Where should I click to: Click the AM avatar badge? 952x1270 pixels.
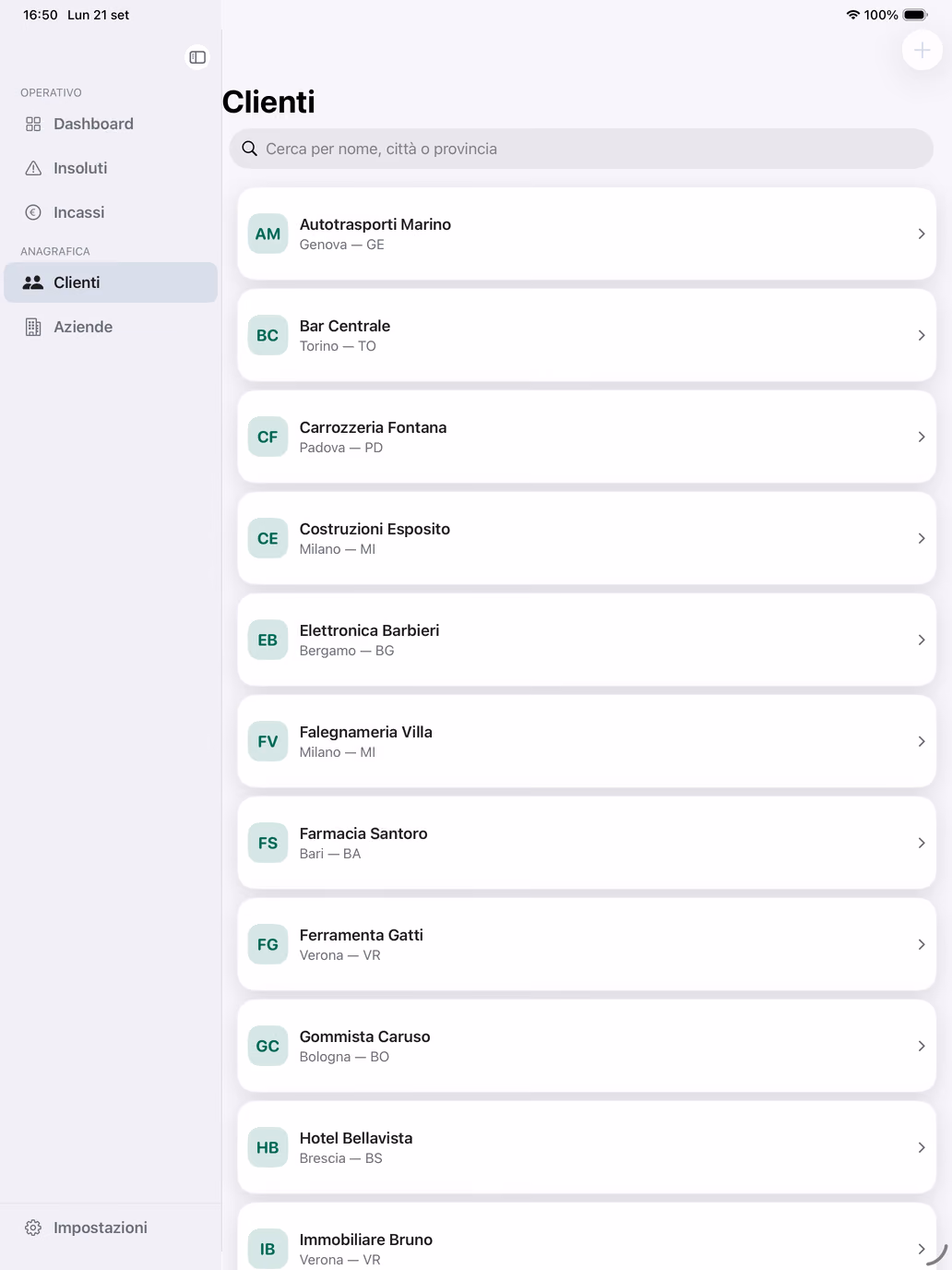pyautogui.click(x=268, y=234)
